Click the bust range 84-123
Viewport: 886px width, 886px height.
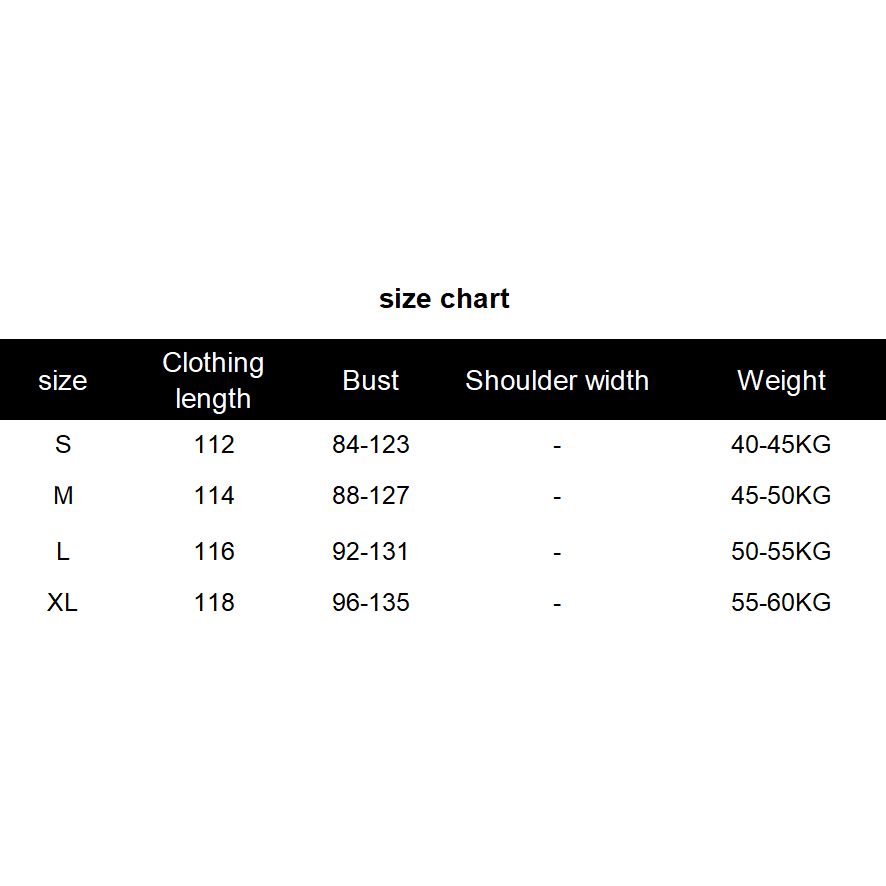(371, 444)
